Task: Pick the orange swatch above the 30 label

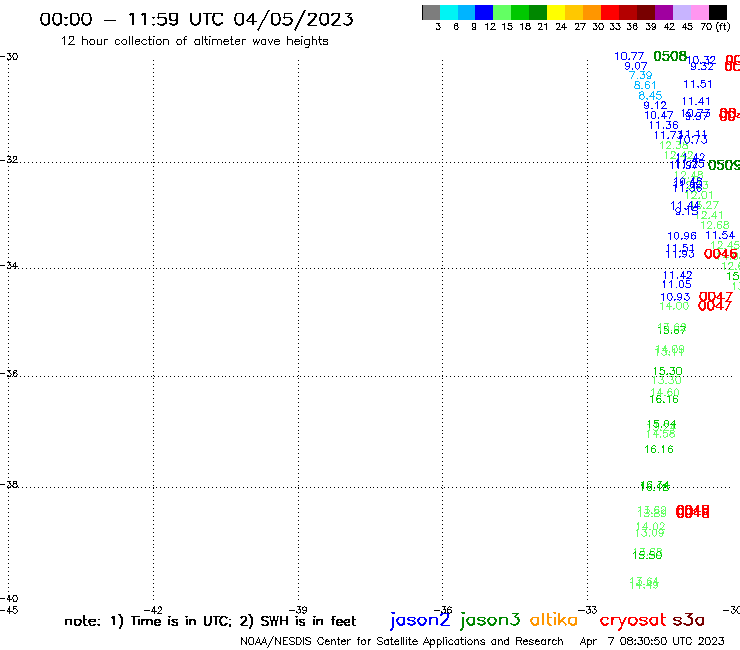Action: [592, 12]
